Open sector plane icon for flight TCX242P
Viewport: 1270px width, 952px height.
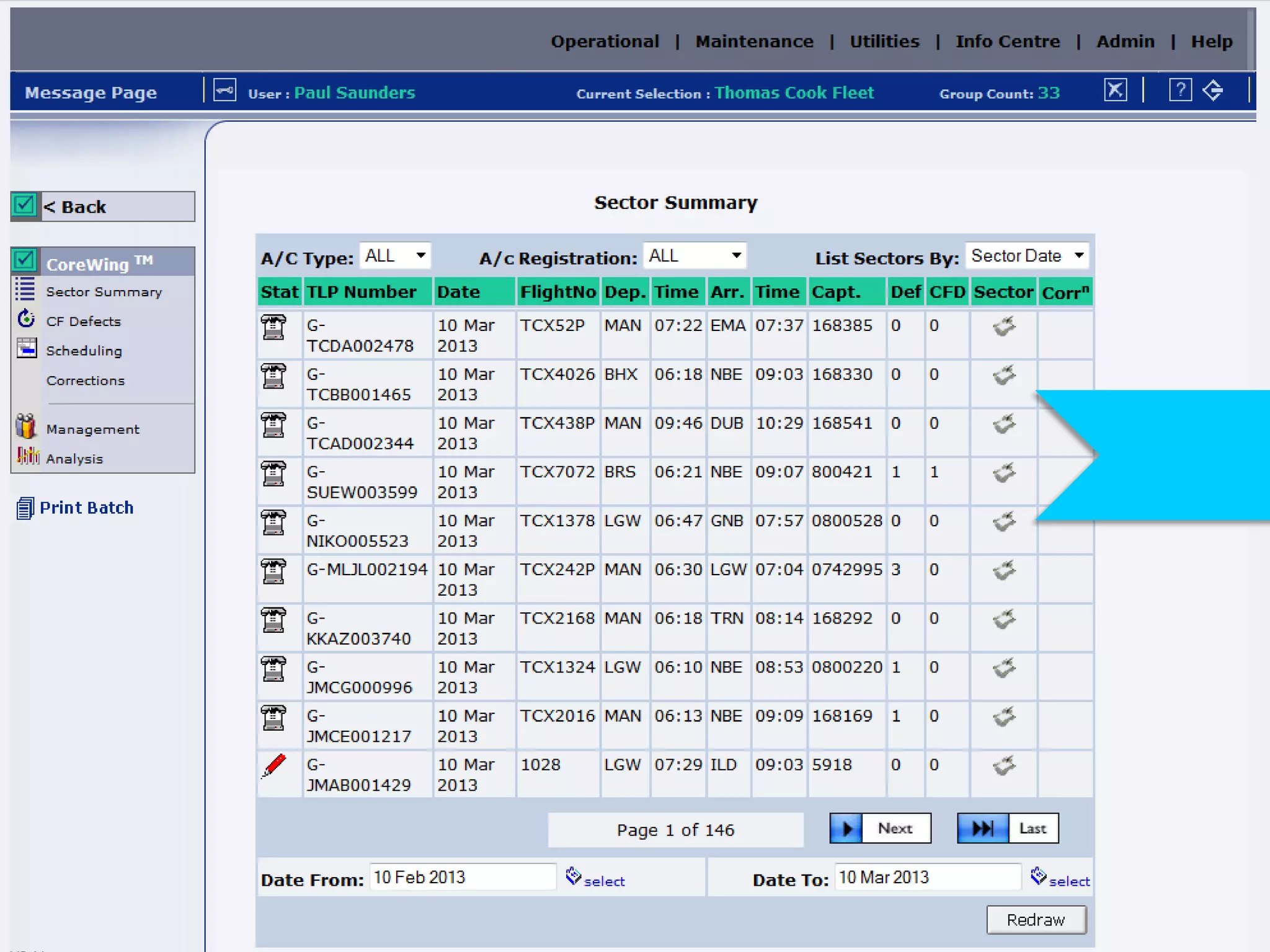pos(1004,571)
